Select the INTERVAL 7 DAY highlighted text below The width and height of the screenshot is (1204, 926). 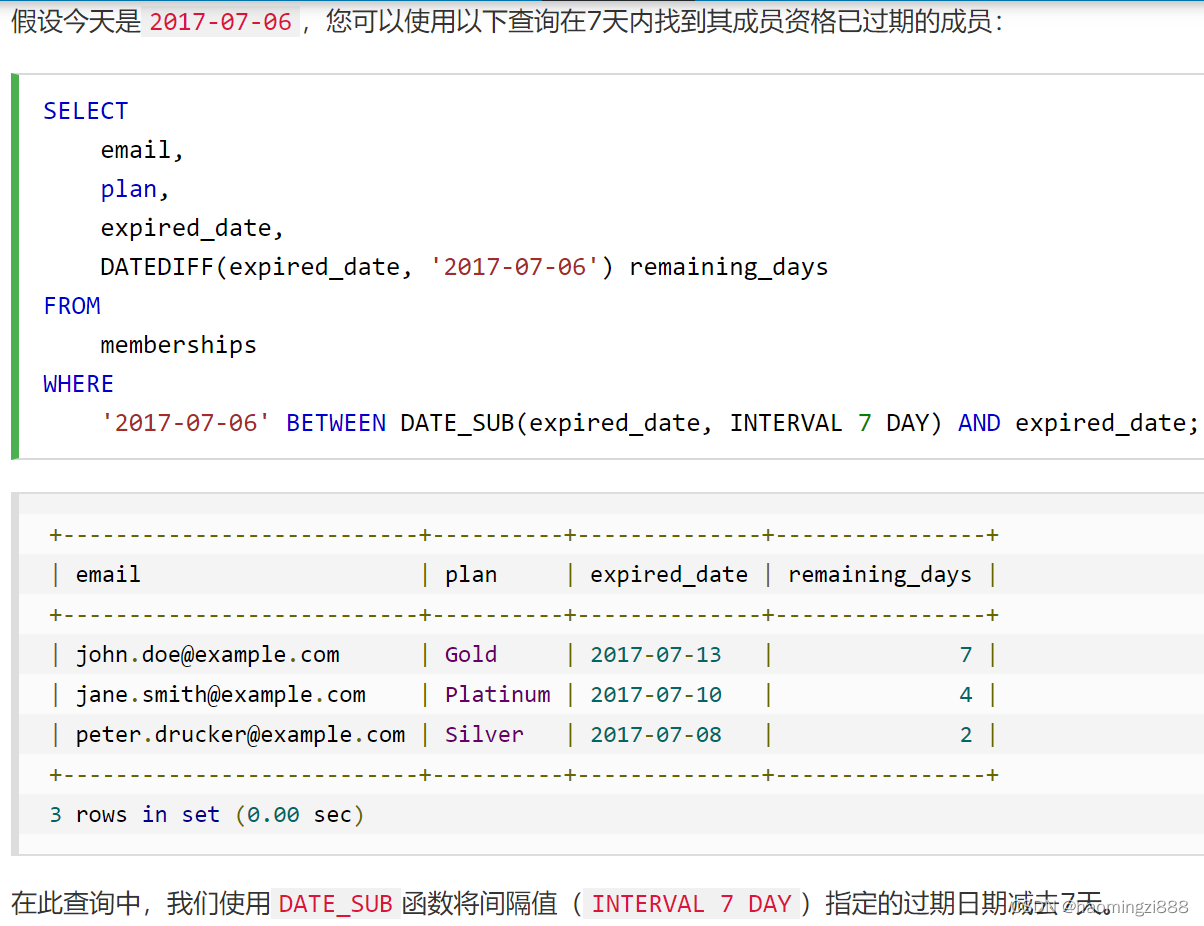click(x=692, y=903)
